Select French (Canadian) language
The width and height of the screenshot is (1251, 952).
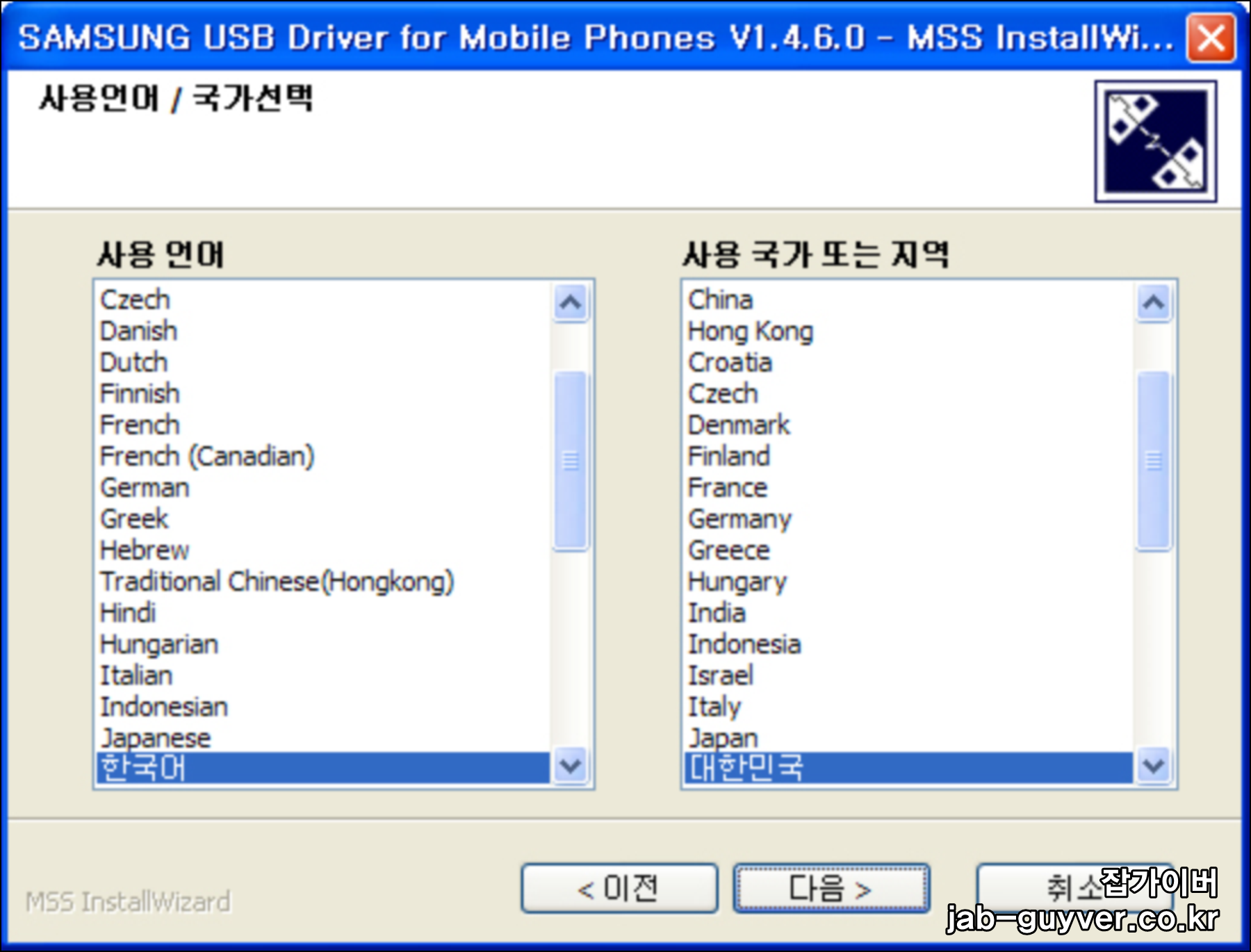point(324,456)
